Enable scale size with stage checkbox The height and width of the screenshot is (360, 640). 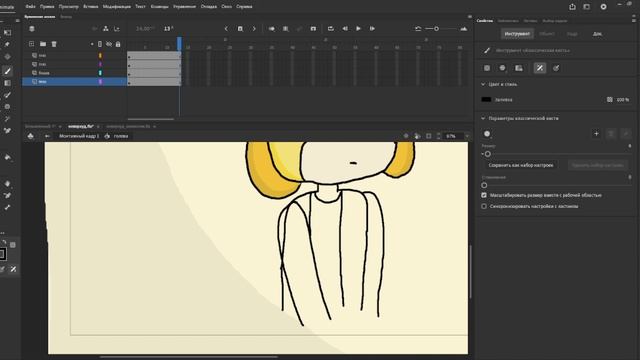click(484, 195)
